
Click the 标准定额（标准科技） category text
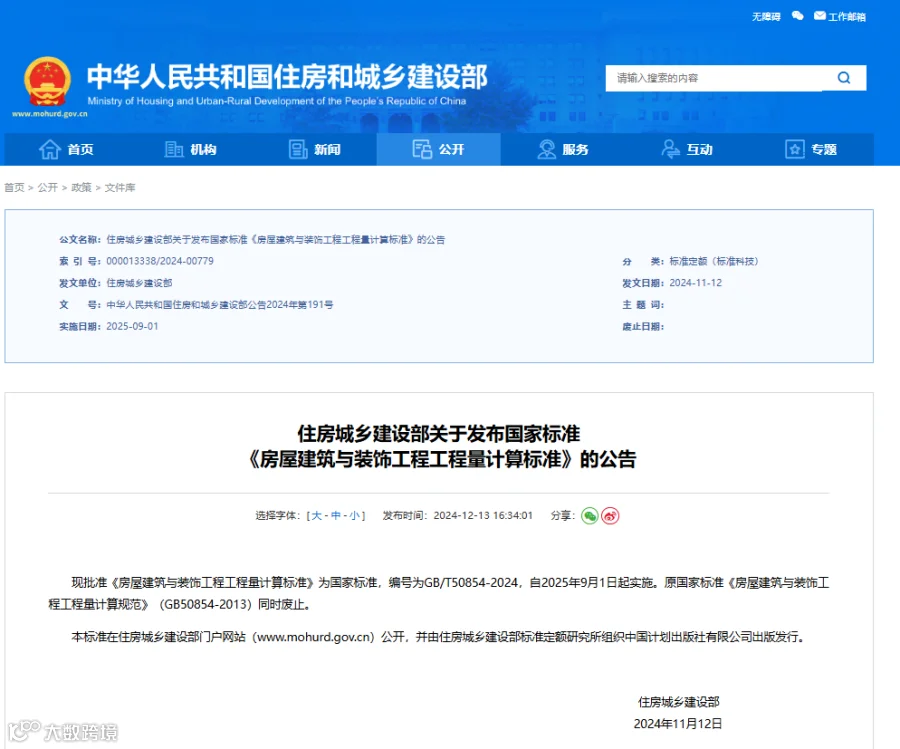[714, 261]
